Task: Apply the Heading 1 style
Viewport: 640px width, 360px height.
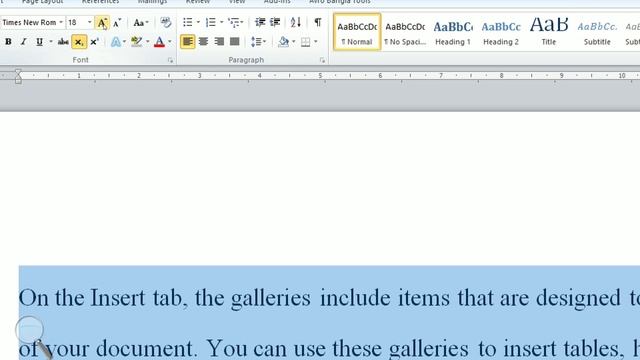Action: click(x=453, y=32)
